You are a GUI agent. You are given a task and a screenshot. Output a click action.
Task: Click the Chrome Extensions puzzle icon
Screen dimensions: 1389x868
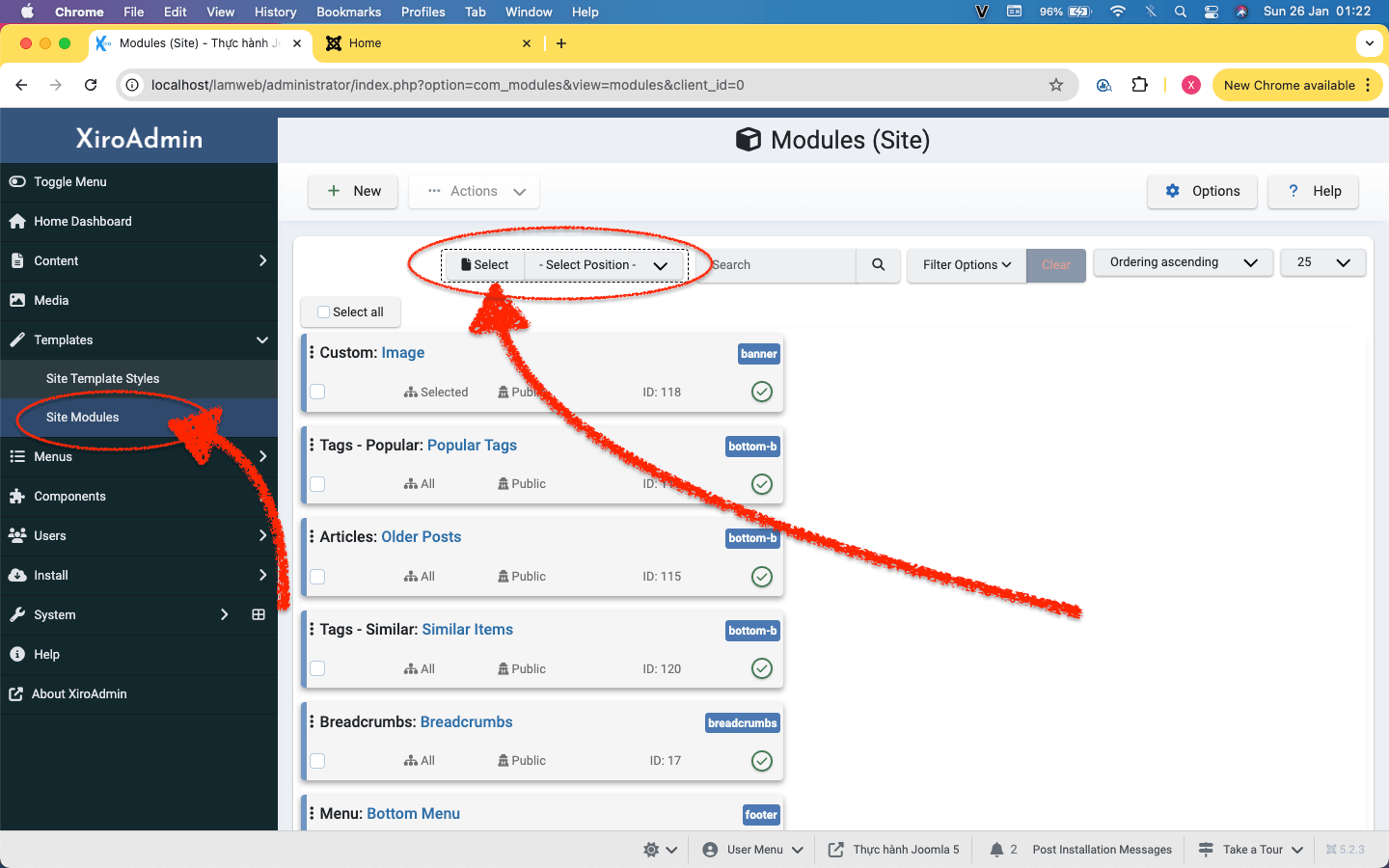pos(1139,85)
